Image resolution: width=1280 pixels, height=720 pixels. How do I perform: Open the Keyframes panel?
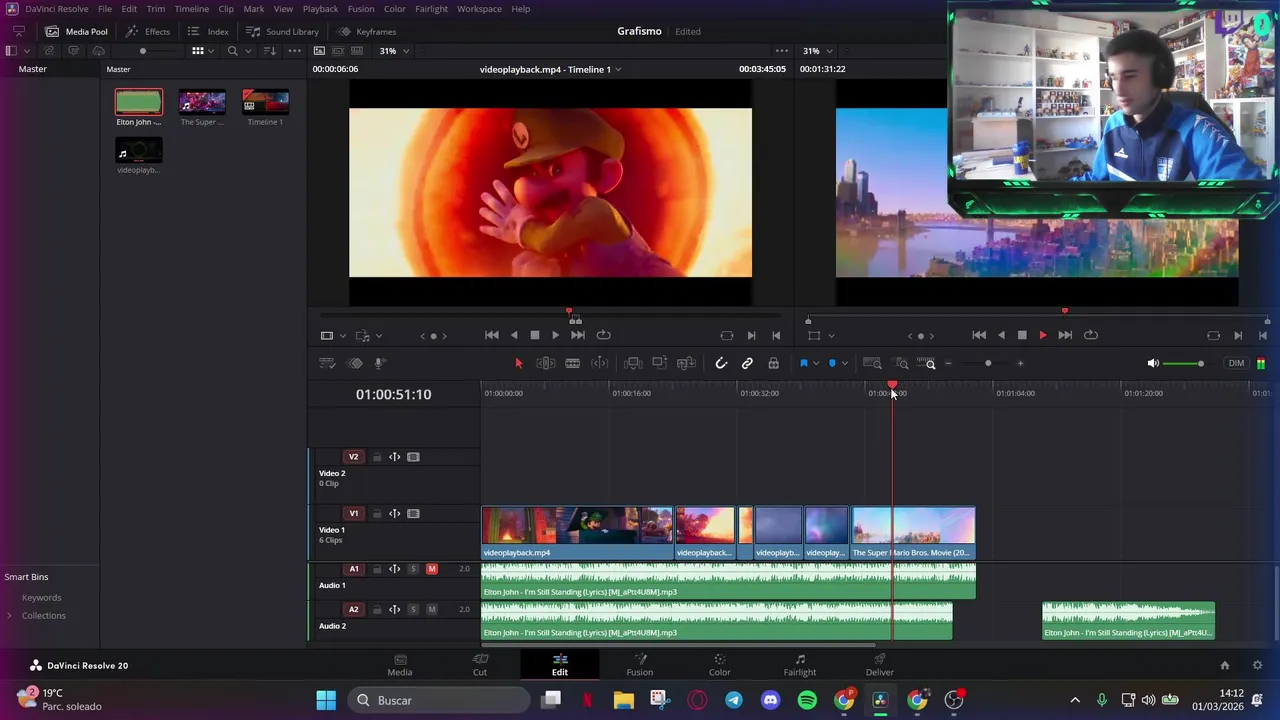[367, 31]
